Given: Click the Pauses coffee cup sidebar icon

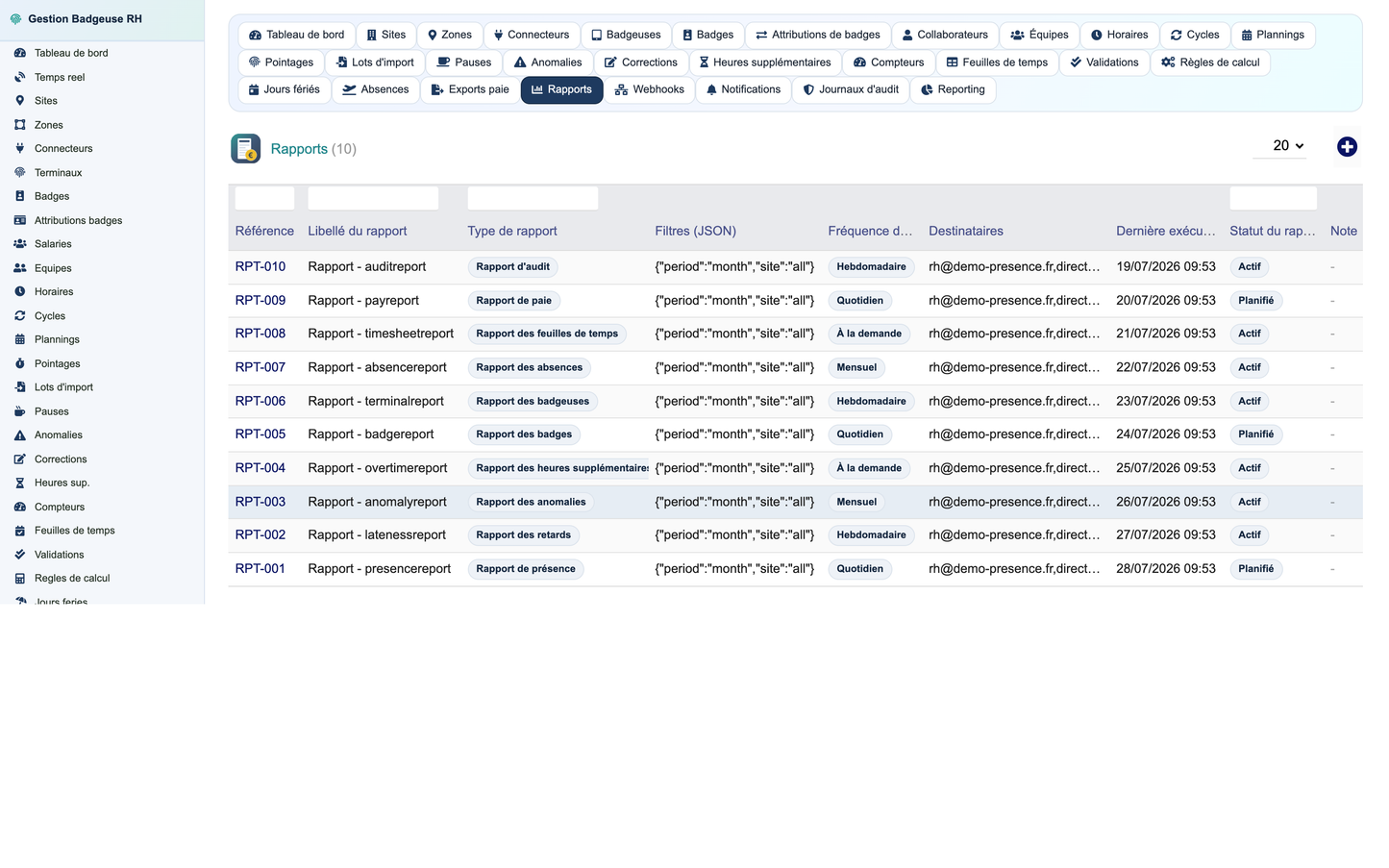Looking at the screenshot, I should (x=19, y=411).
